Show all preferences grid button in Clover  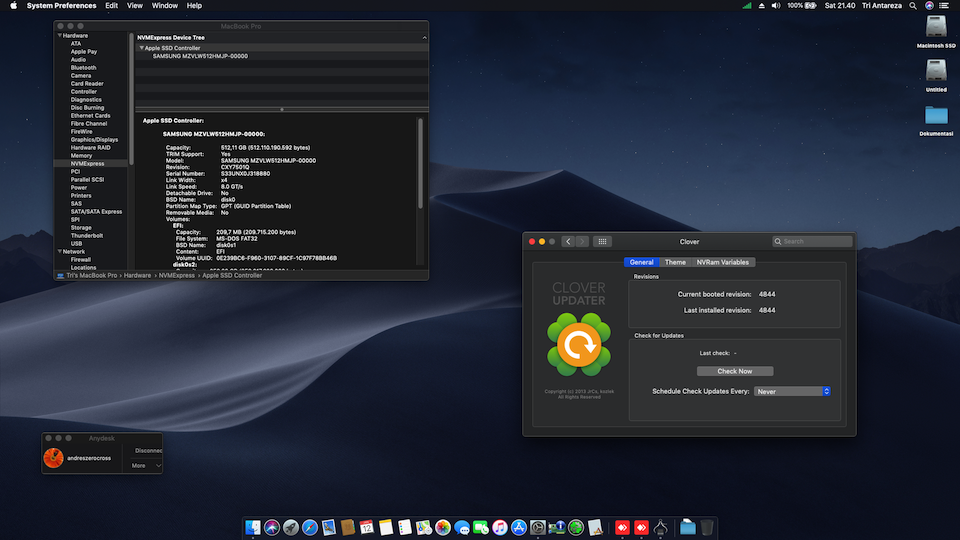pyautogui.click(x=602, y=241)
